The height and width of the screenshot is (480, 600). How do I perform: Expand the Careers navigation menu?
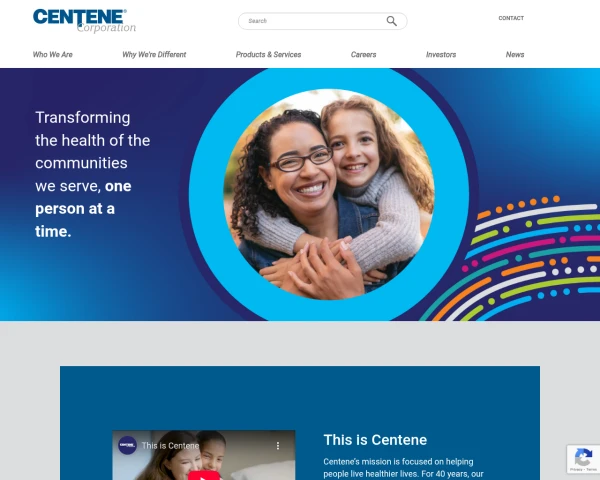pos(364,54)
